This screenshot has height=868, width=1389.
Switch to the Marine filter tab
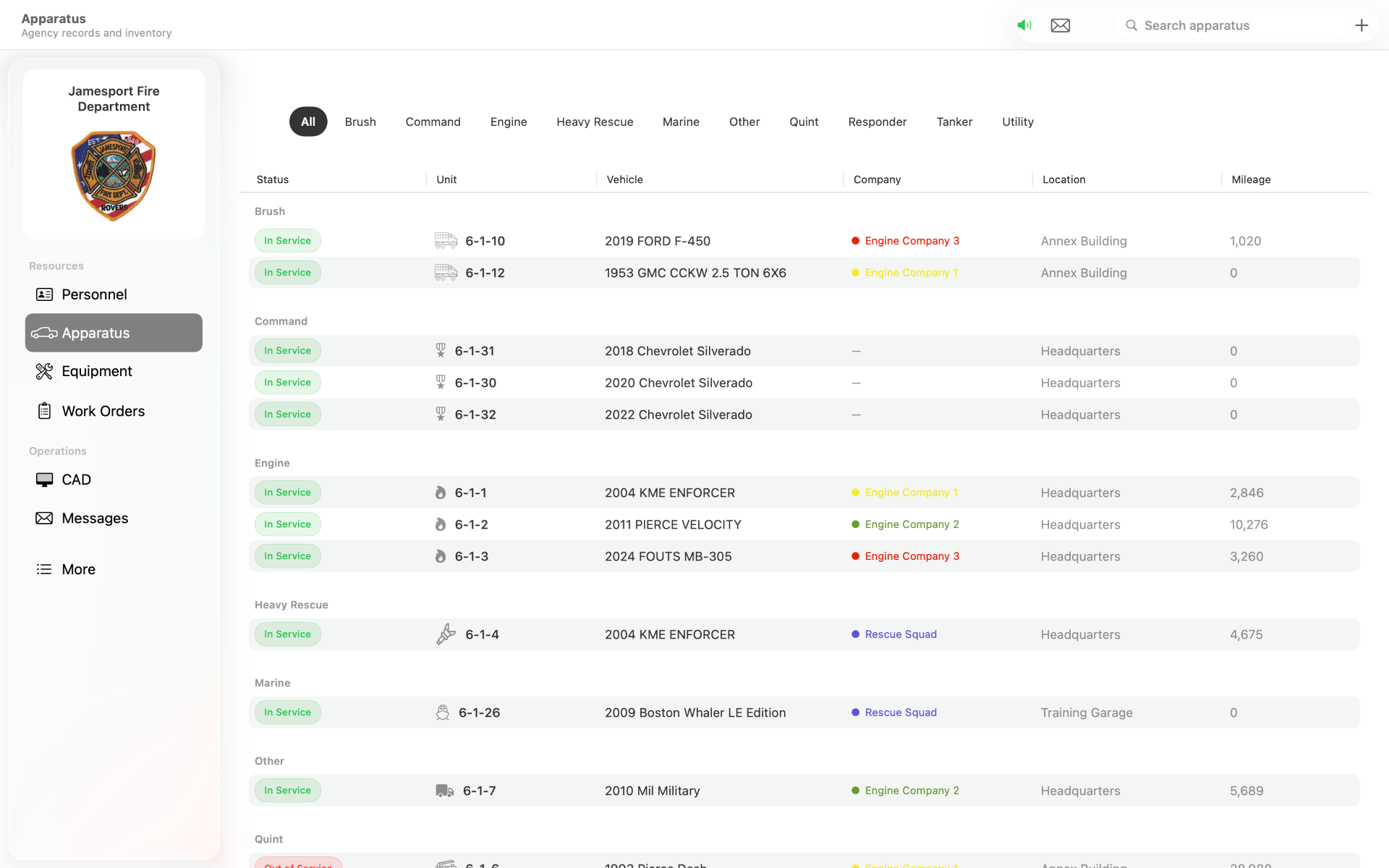point(681,122)
